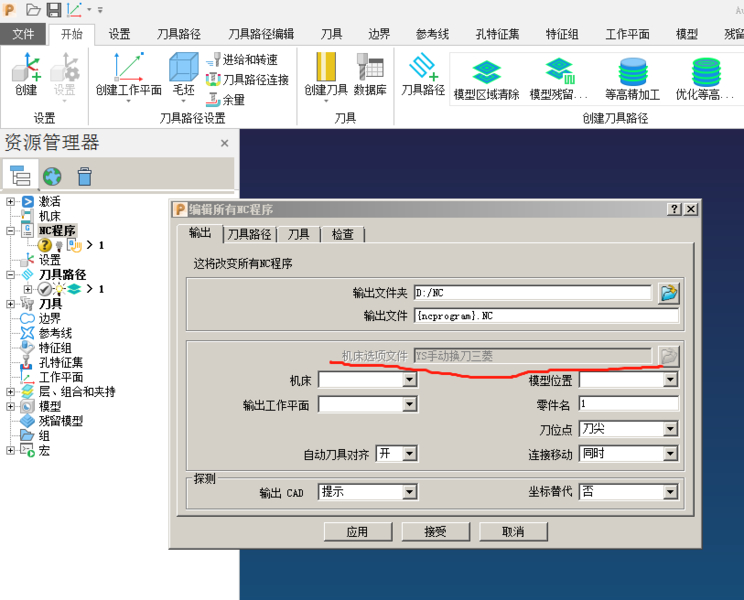Open the globe browser tab in explorer
Viewport: 744px width, 600px height.
click(x=52, y=176)
